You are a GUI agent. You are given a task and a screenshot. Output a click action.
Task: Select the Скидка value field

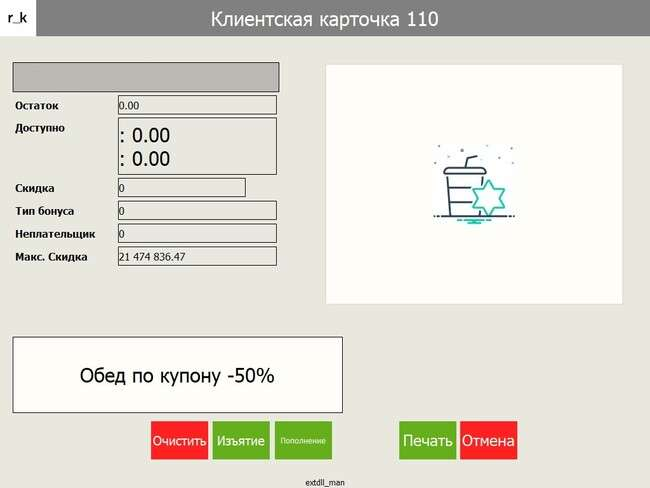click(x=180, y=188)
